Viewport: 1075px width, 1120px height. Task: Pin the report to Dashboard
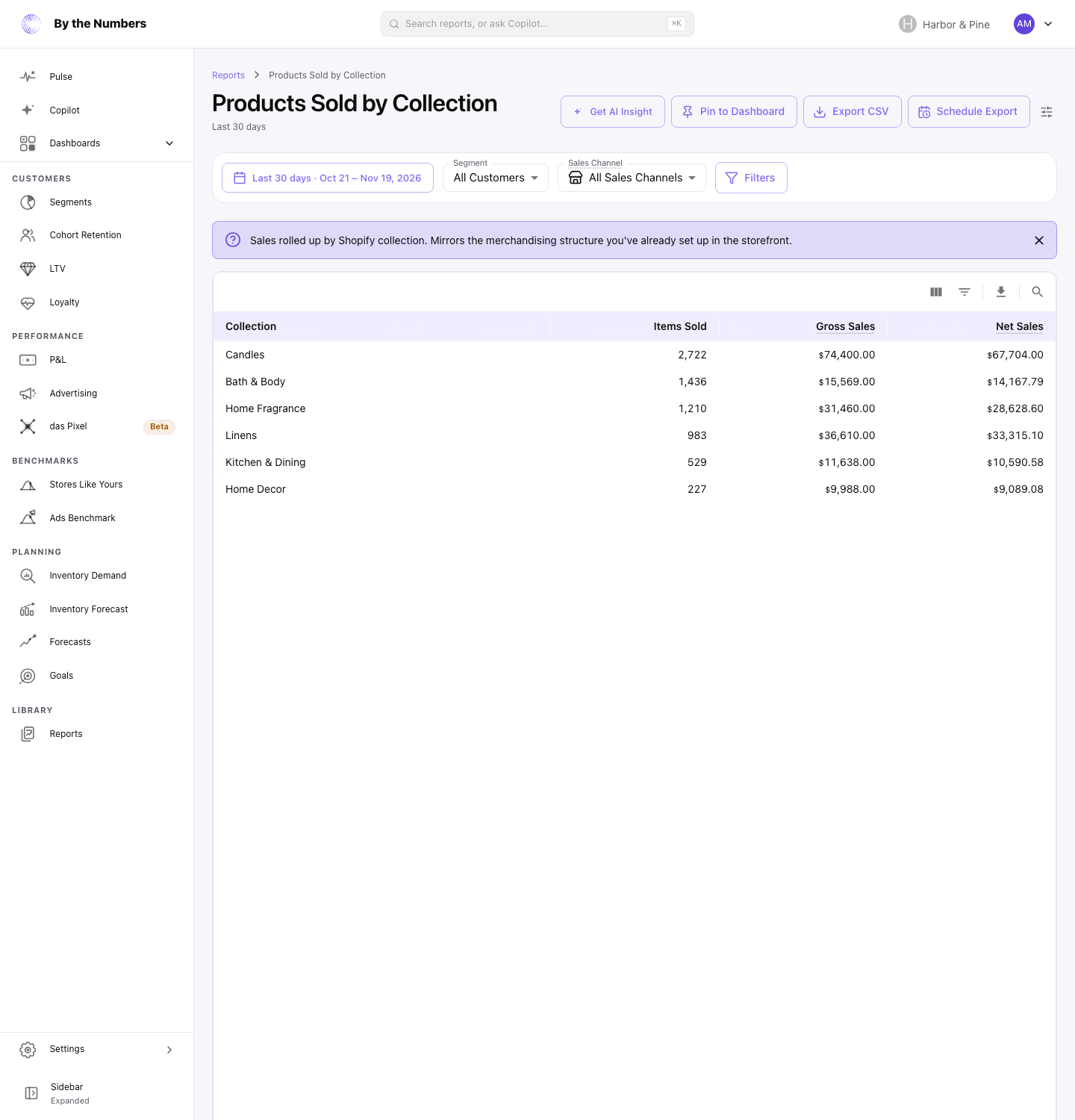point(734,111)
